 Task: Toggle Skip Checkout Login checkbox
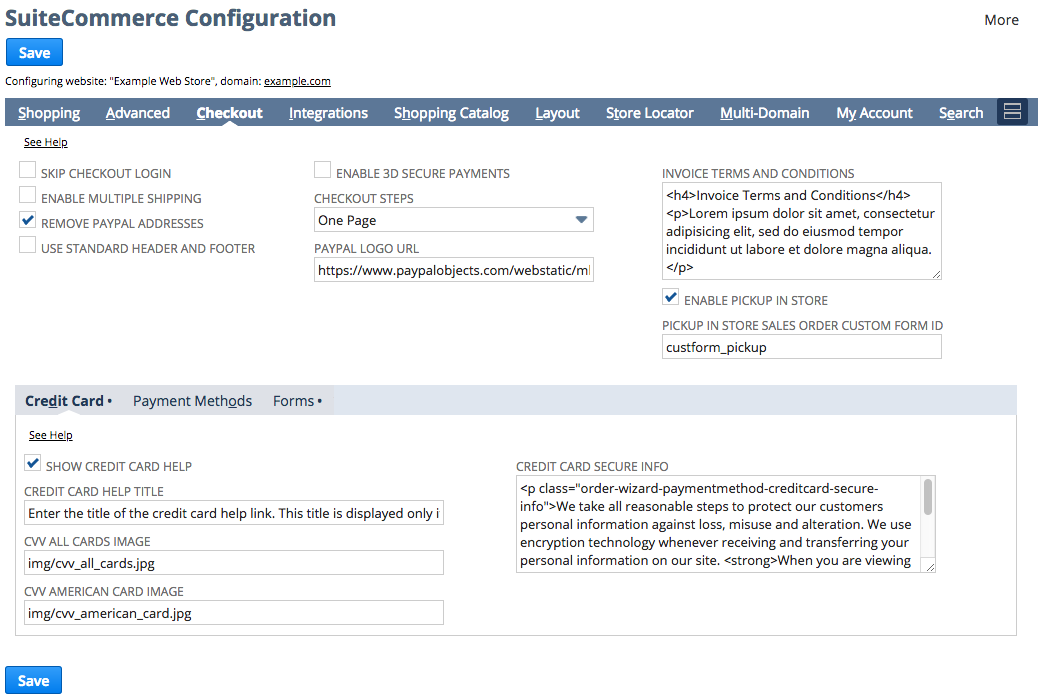click(x=27, y=170)
